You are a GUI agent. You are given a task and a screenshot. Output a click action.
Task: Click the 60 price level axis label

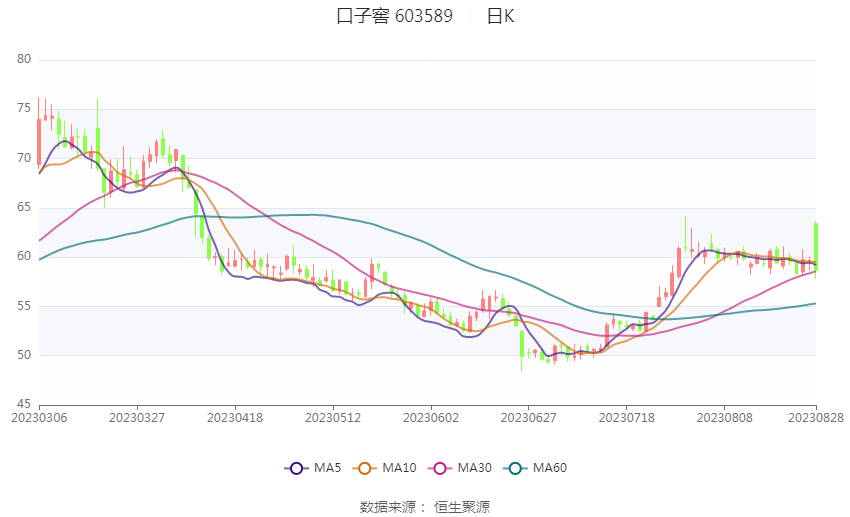pyautogui.click(x=24, y=256)
